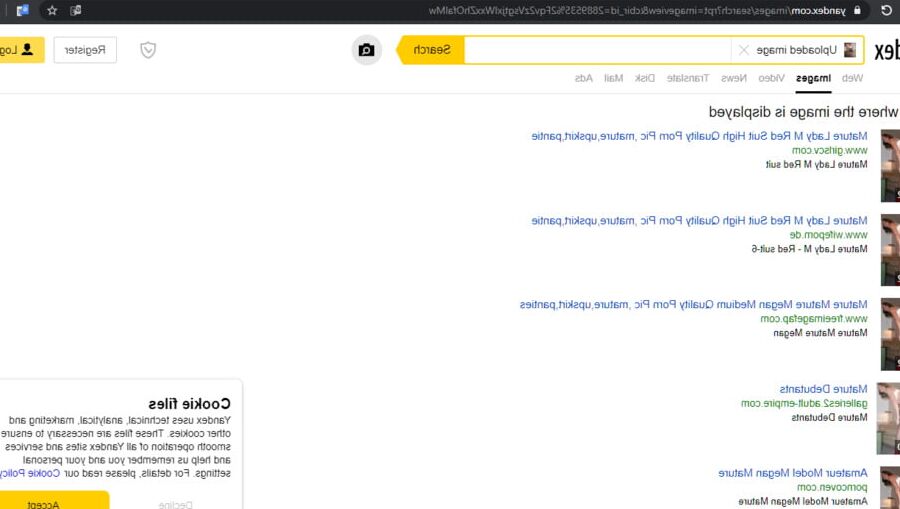Open the www.girlscv.com result domain link
Image resolution: width=900 pixels, height=509 pixels.
point(829,150)
